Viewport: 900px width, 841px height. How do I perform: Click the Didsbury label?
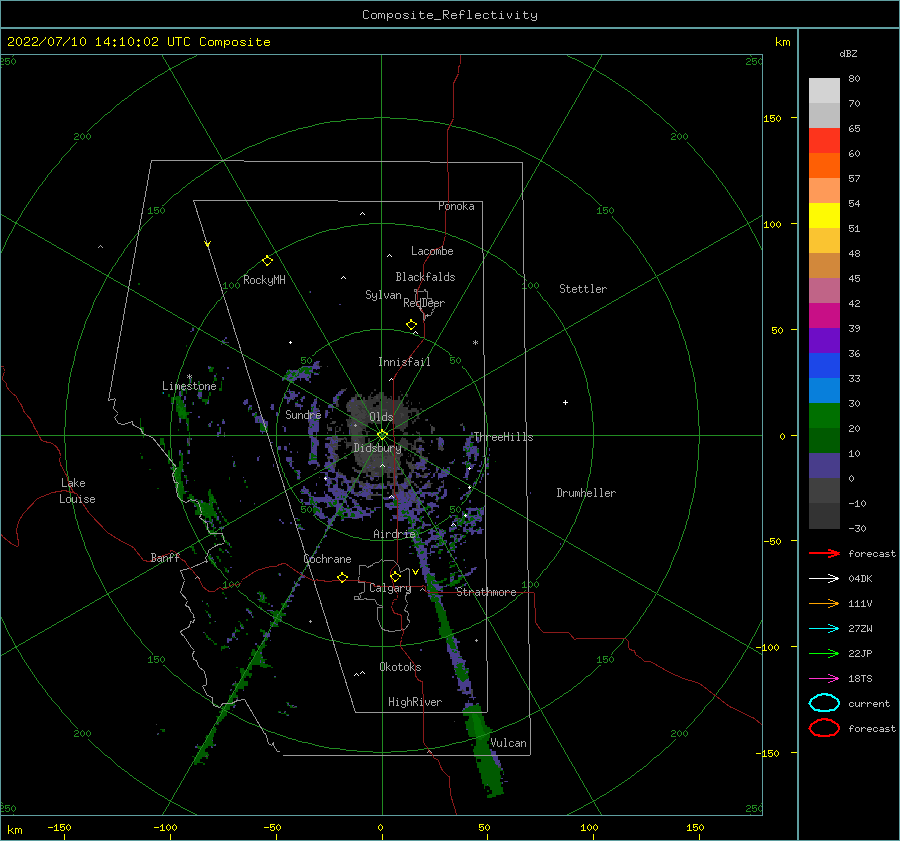377,448
